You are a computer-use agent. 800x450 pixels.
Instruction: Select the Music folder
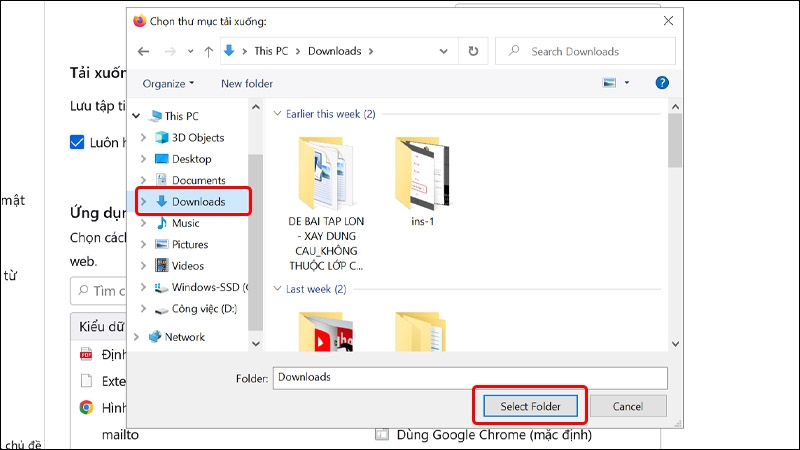coord(185,223)
